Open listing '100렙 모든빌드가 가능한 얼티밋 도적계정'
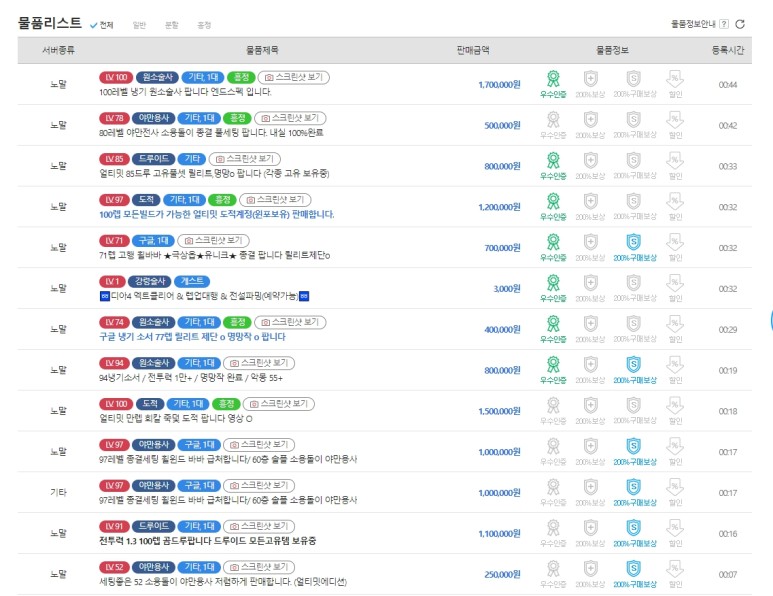 coord(216,214)
